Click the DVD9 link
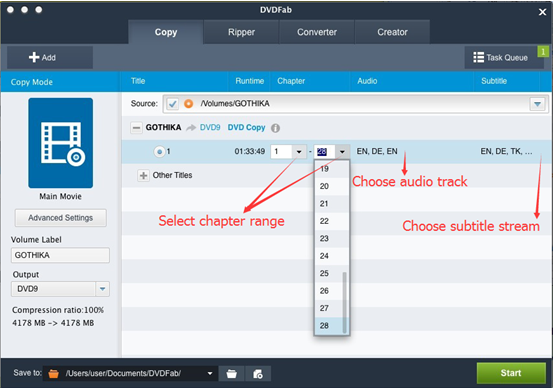 tap(210, 127)
